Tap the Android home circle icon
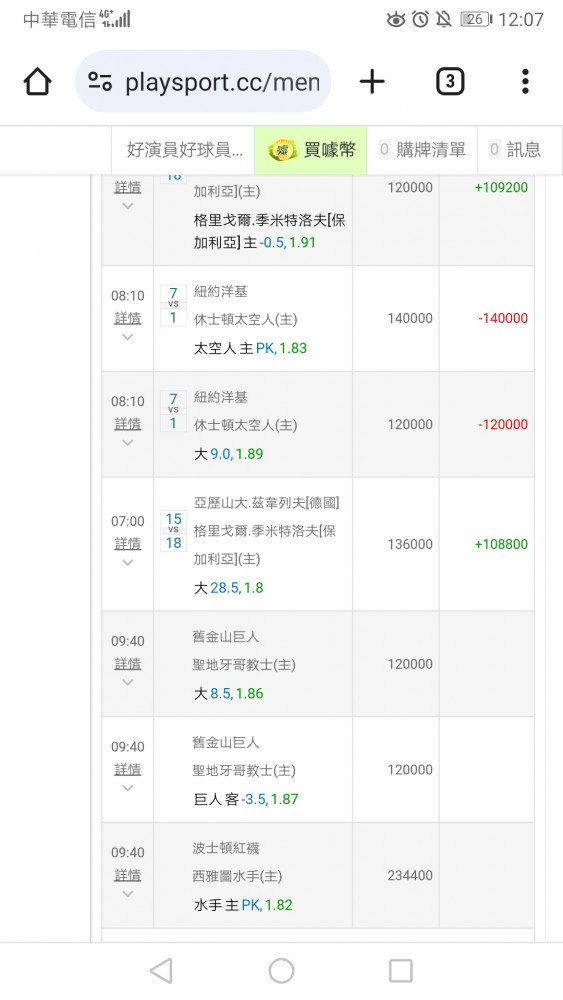Viewport: 563px width, 1000px height. 281,971
